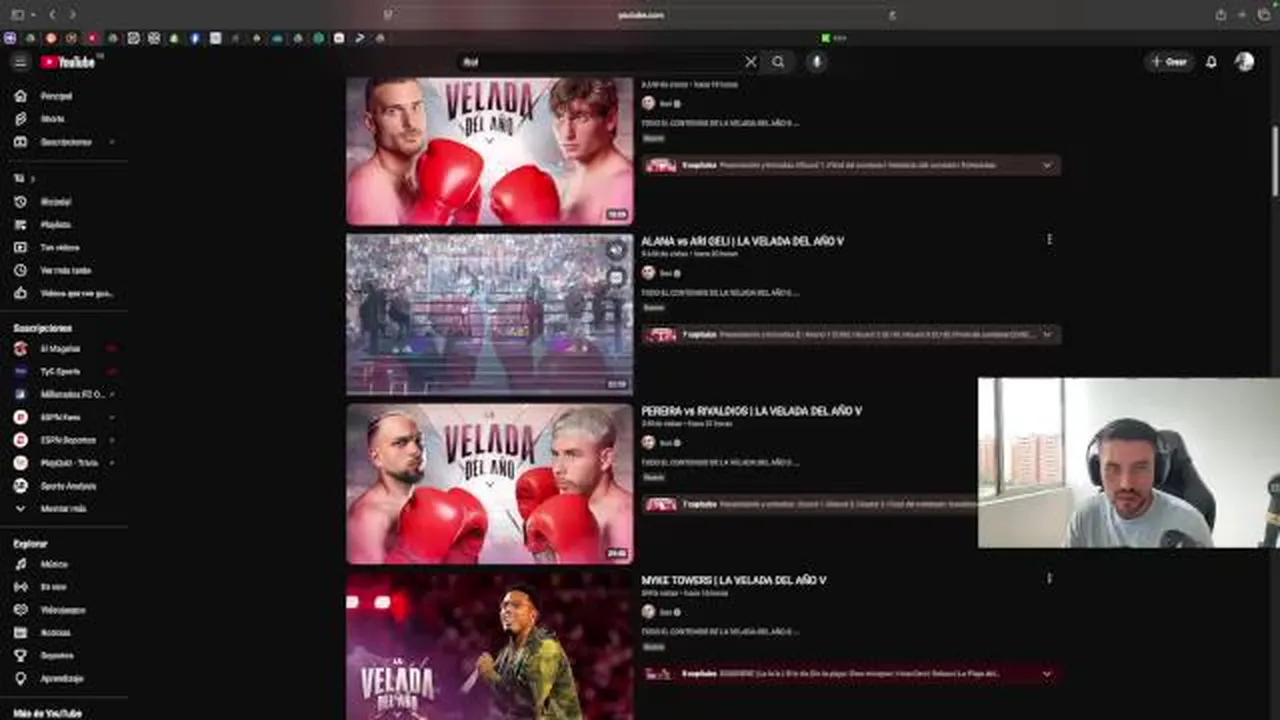Clear the search box with X
This screenshot has width=1280, height=720.
751,62
